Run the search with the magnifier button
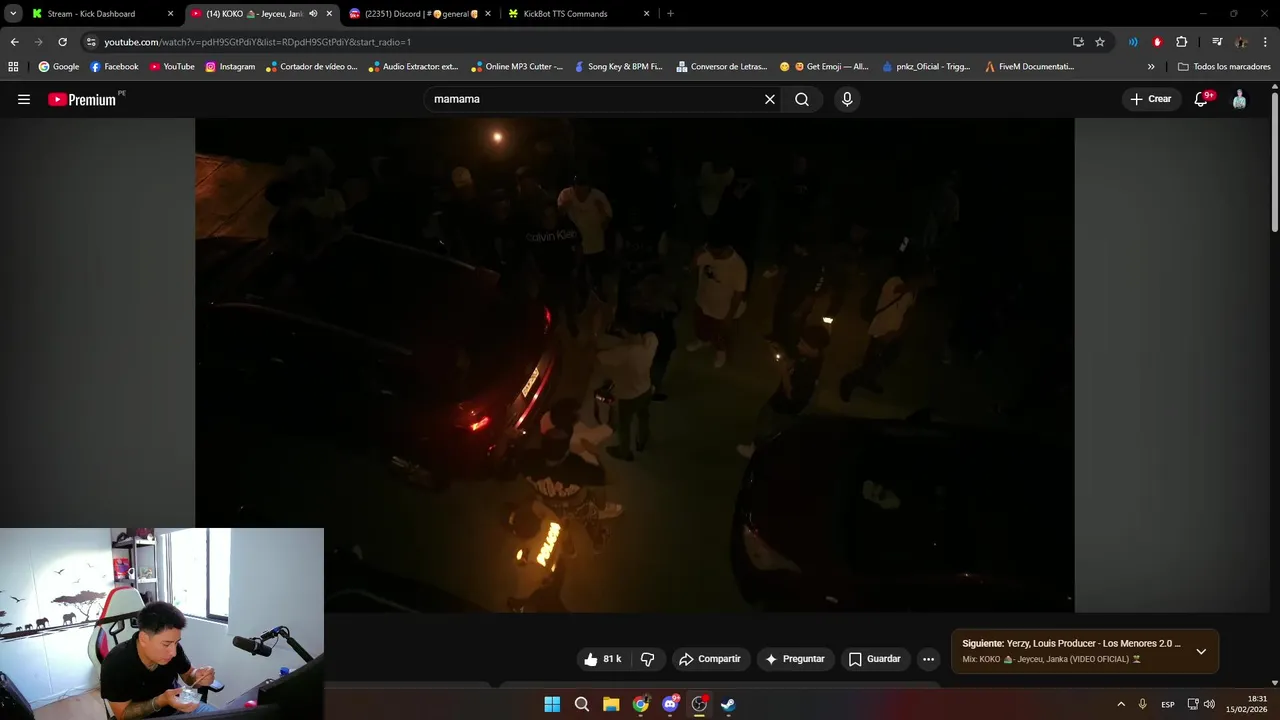This screenshot has width=1280, height=720. pos(802,99)
